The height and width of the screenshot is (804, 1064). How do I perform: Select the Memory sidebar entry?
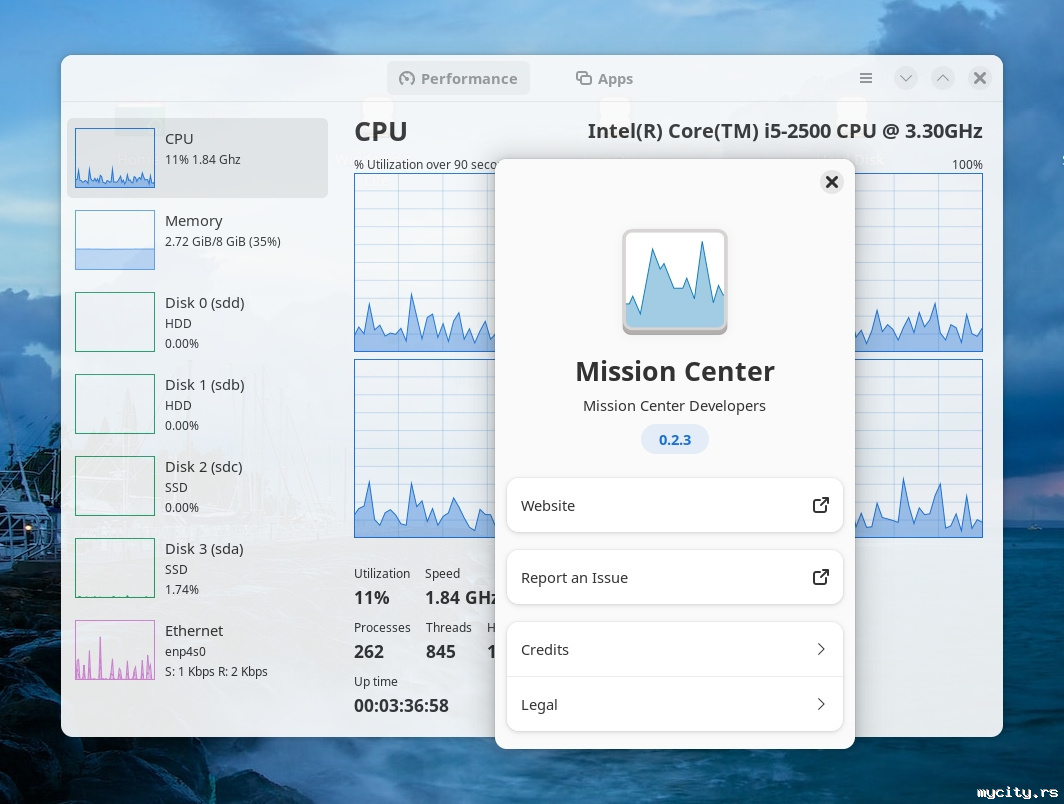tap(197, 240)
